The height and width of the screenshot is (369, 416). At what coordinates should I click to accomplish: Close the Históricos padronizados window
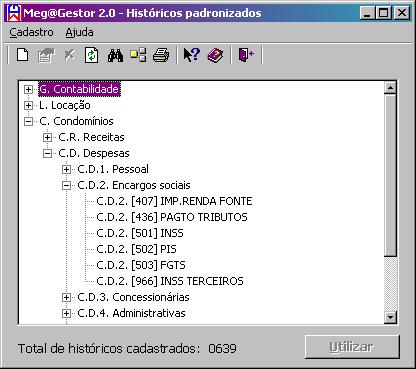pos(402,13)
